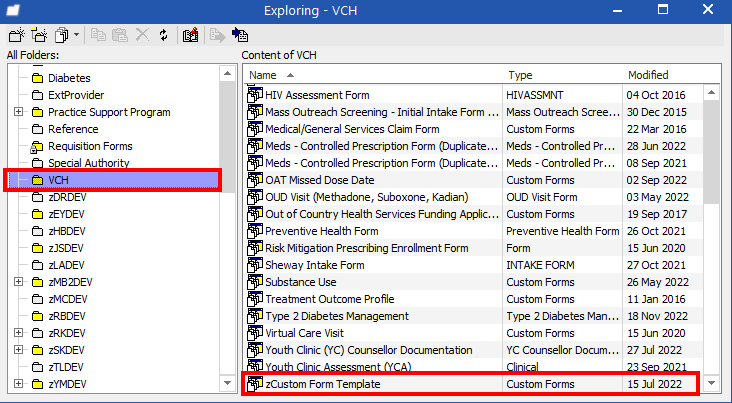Select the zJSDEV folder

click(66, 248)
